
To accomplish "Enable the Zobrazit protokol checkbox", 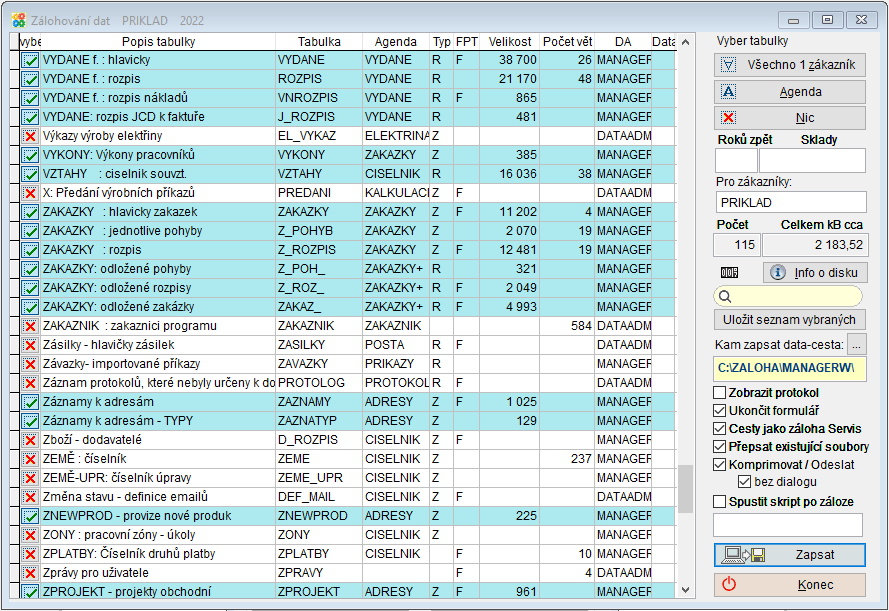I will 719,393.
